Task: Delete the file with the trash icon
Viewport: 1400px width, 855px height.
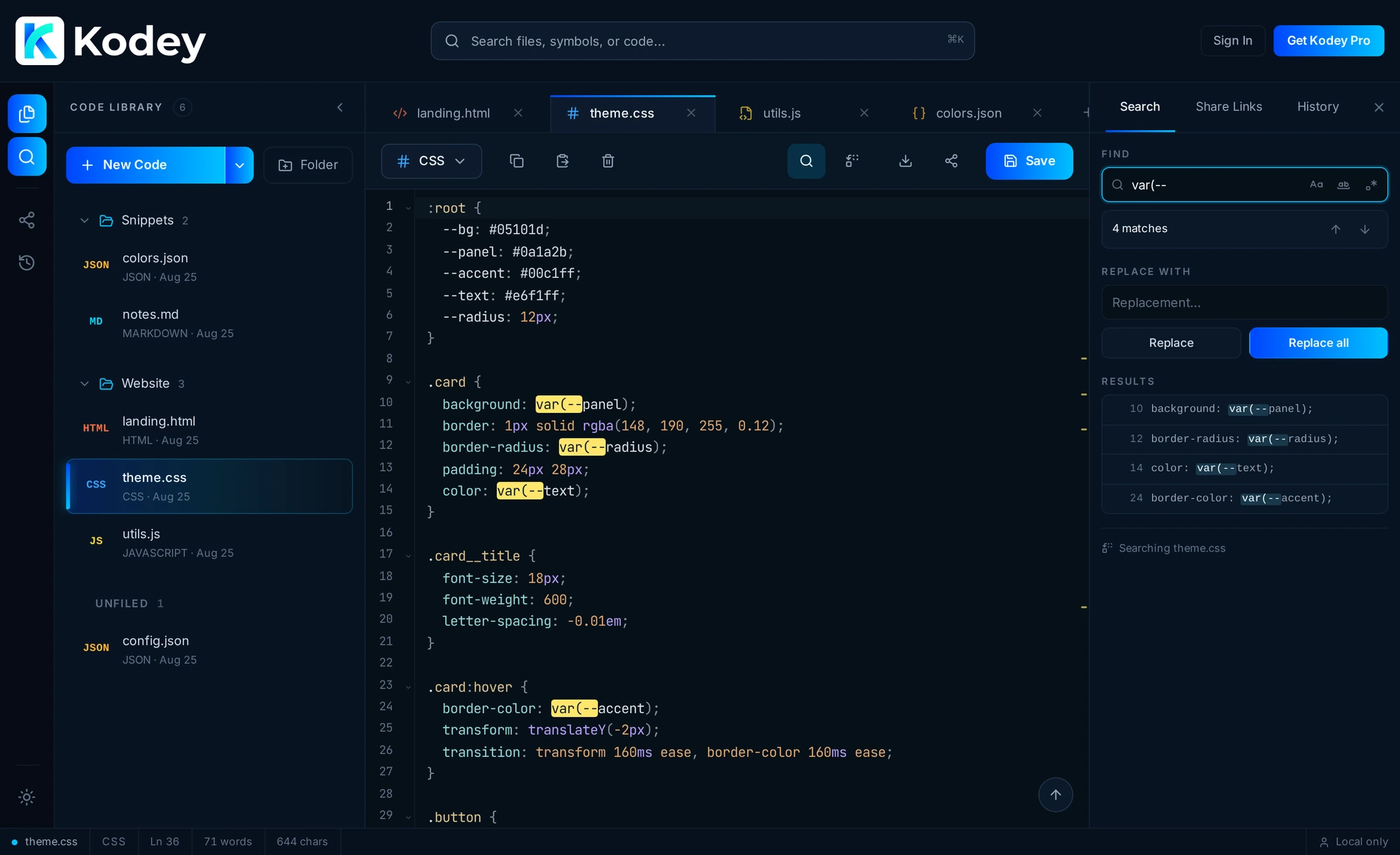Action: [608, 161]
